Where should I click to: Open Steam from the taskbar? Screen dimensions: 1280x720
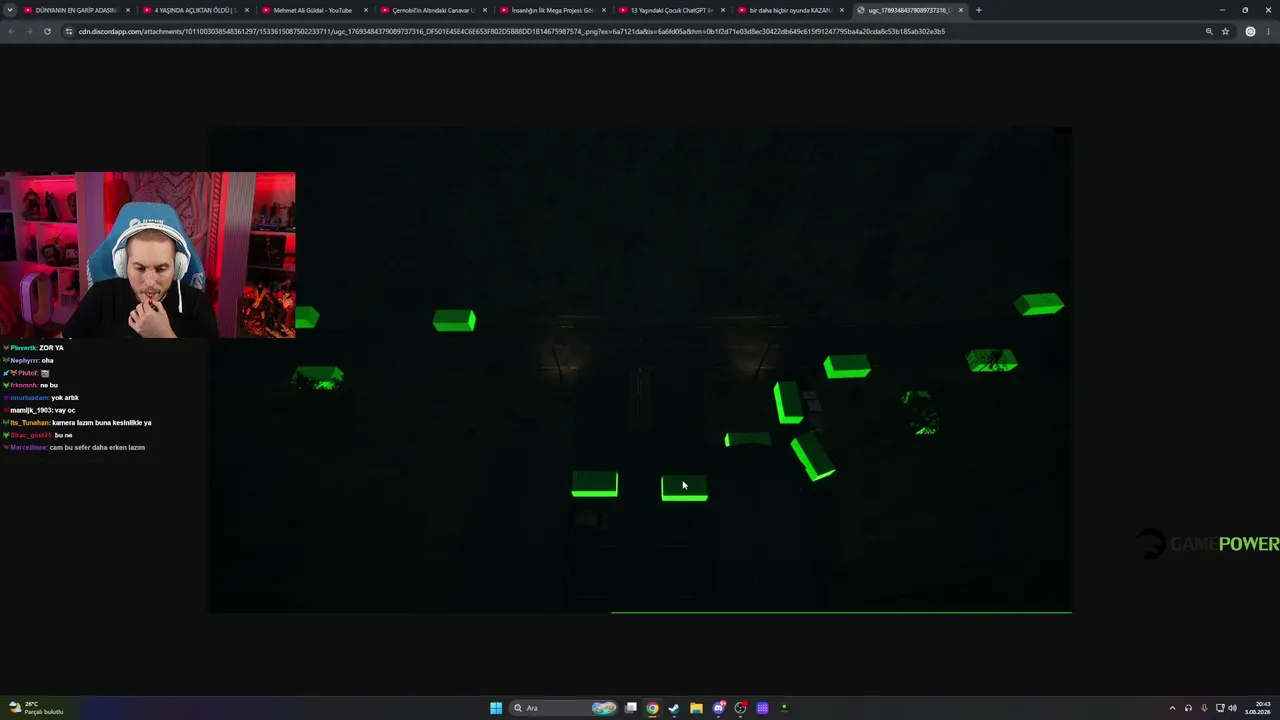click(x=674, y=708)
